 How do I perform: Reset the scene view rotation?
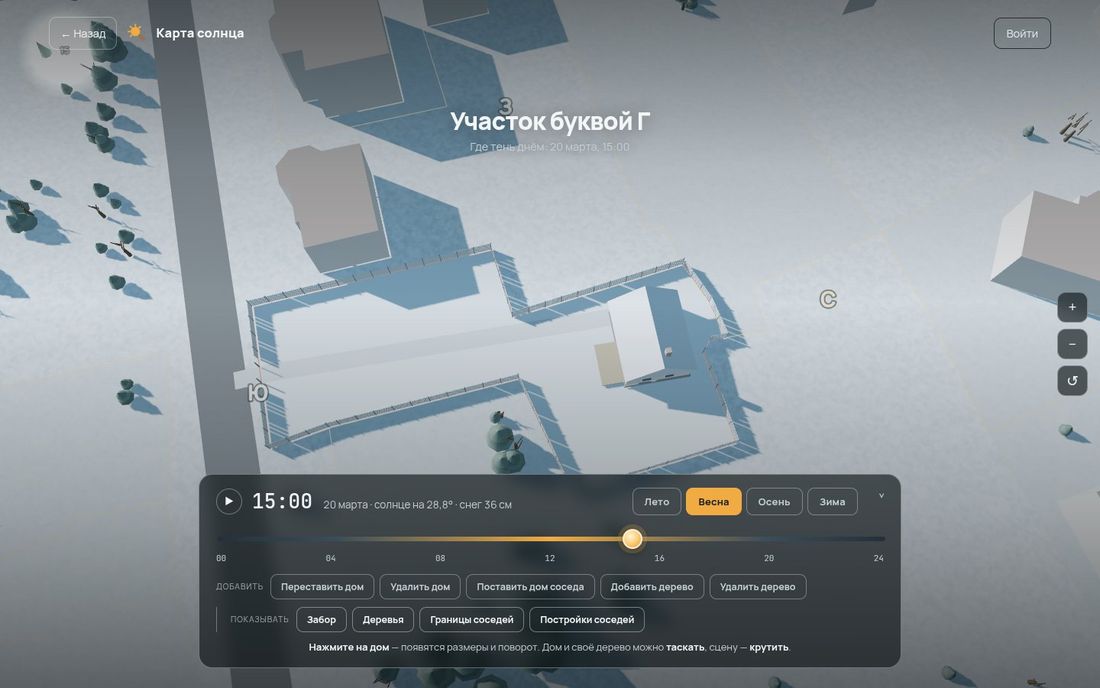(1072, 381)
